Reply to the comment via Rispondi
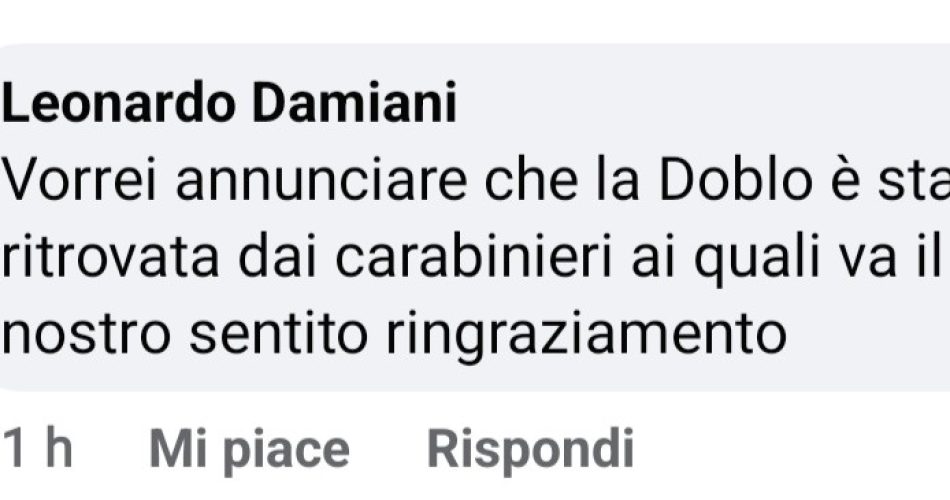This screenshot has height=500, width=950. [x=531, y=450]
